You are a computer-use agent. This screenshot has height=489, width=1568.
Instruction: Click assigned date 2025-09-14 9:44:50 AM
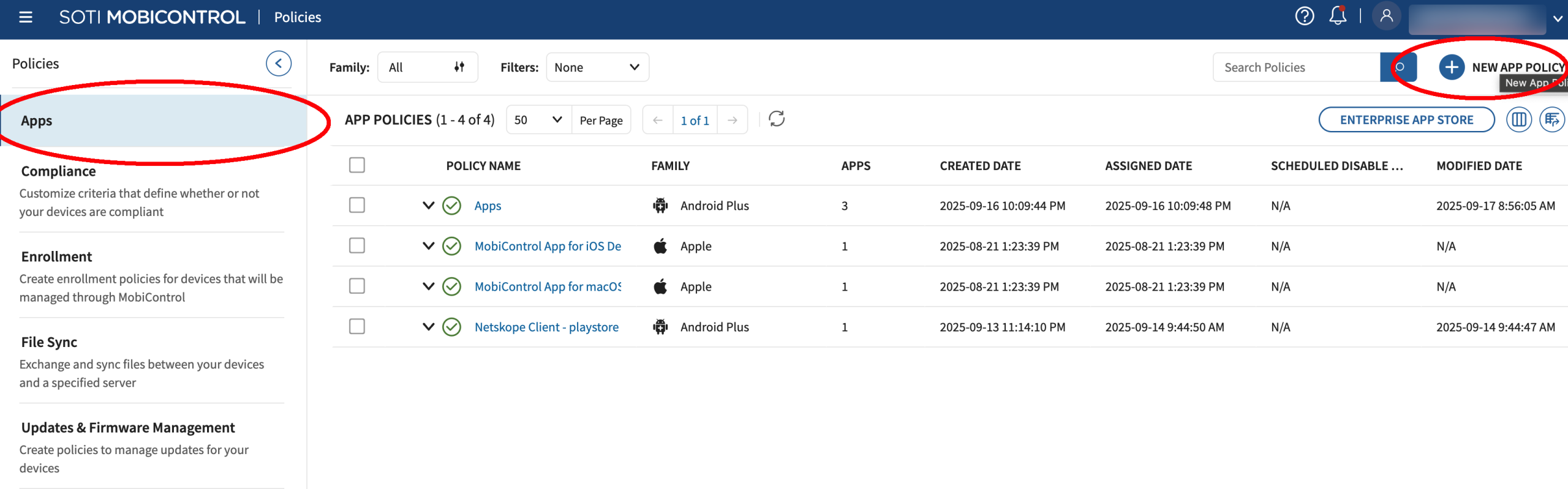1164,327
